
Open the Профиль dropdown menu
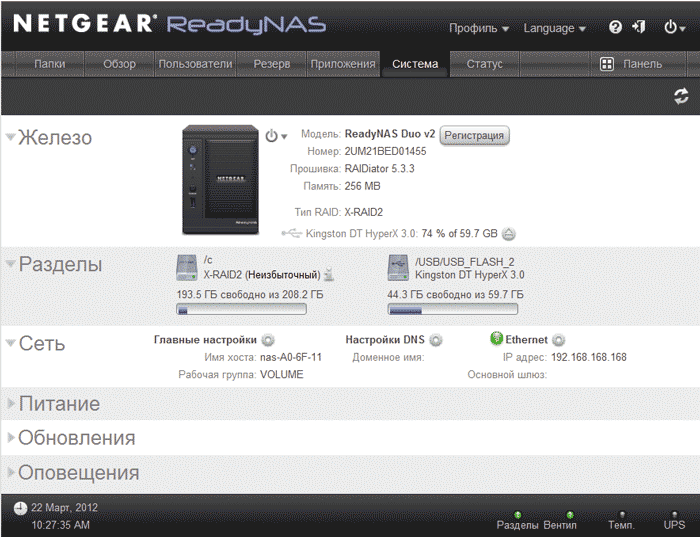(x=479, y=28)
